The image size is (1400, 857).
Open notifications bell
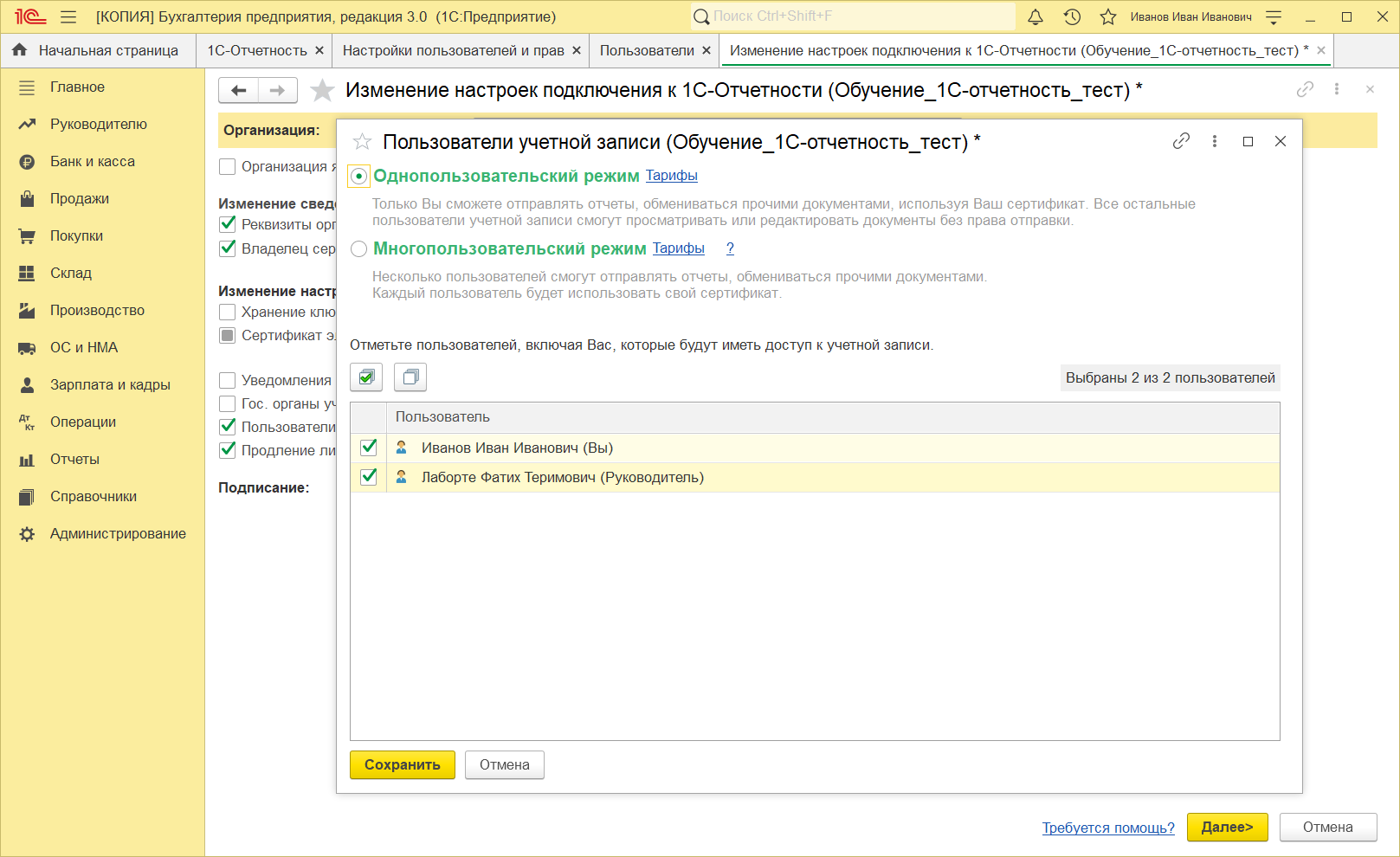coord(1035,16)
